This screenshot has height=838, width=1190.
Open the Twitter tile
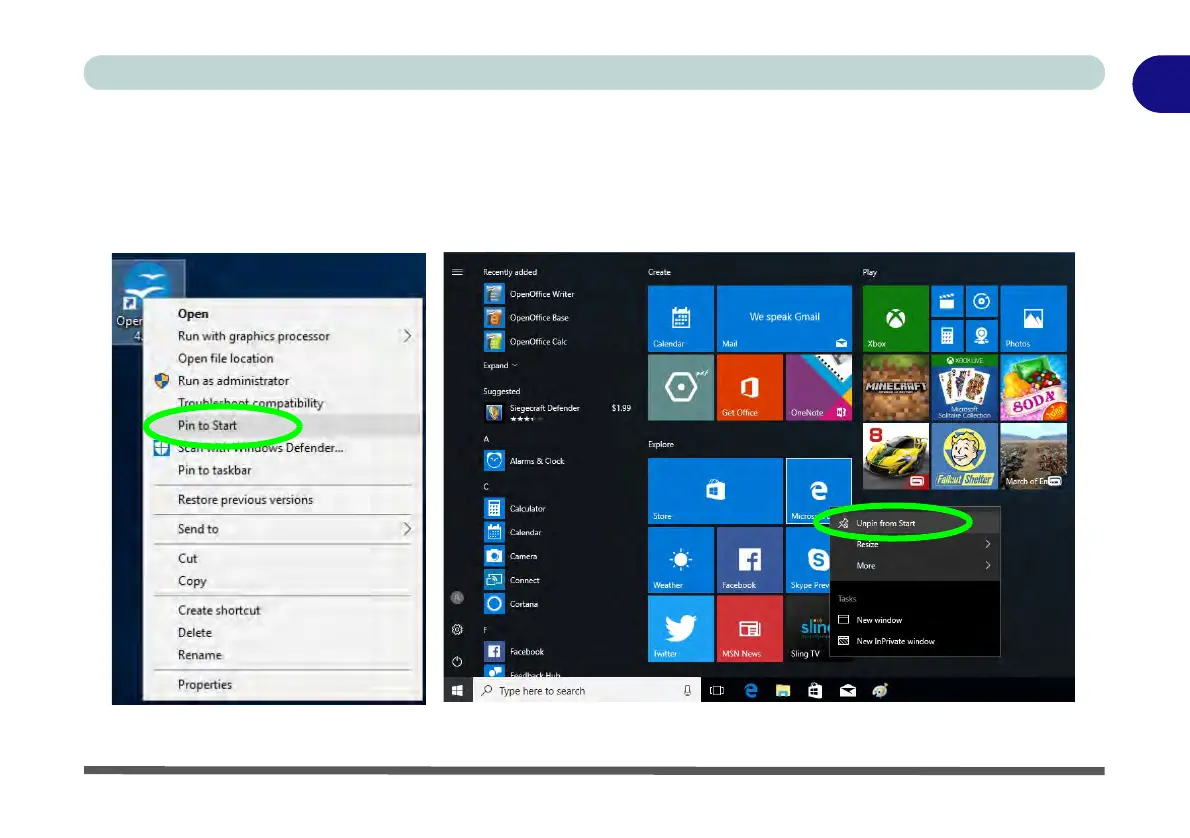pos(681,628)
